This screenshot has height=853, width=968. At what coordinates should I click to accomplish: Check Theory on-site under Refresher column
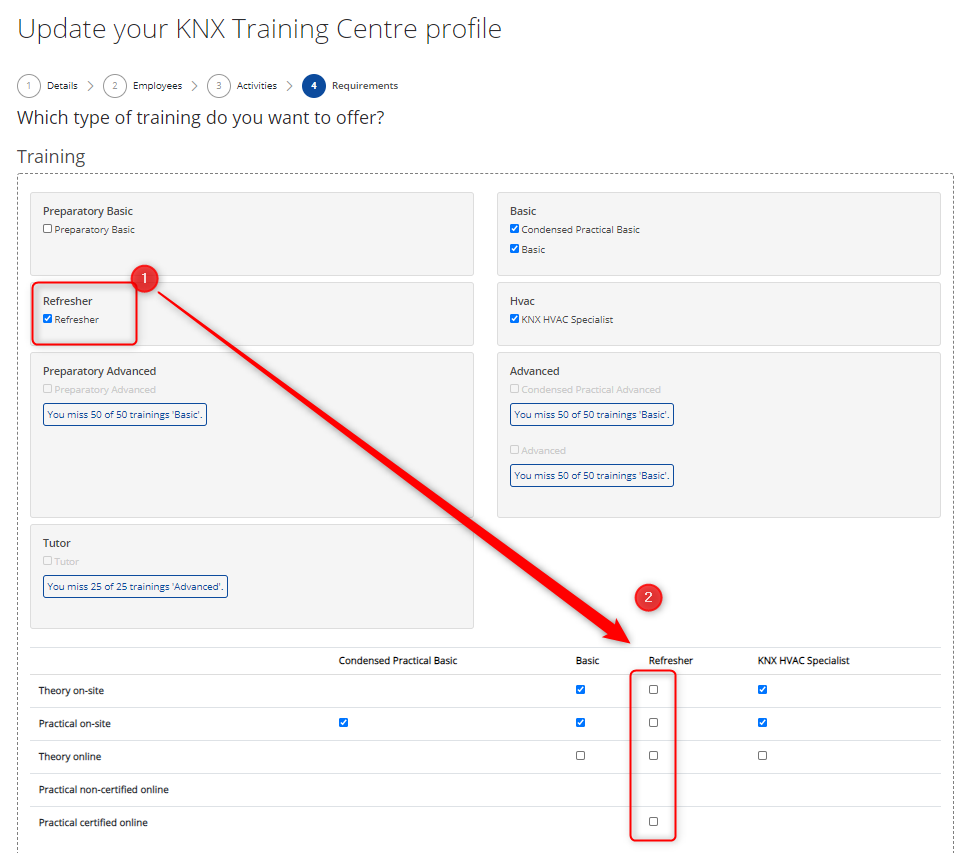[653, 689]
